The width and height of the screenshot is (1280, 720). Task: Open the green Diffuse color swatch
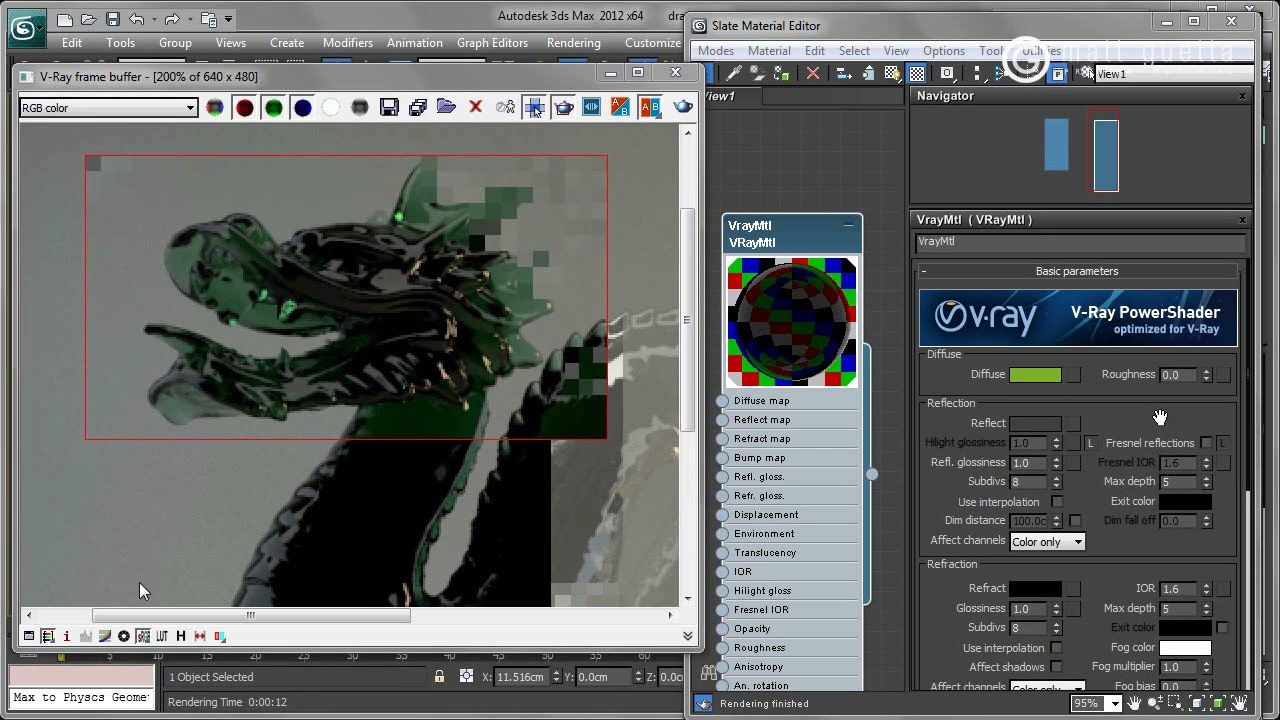click(x=1035, y=375)
